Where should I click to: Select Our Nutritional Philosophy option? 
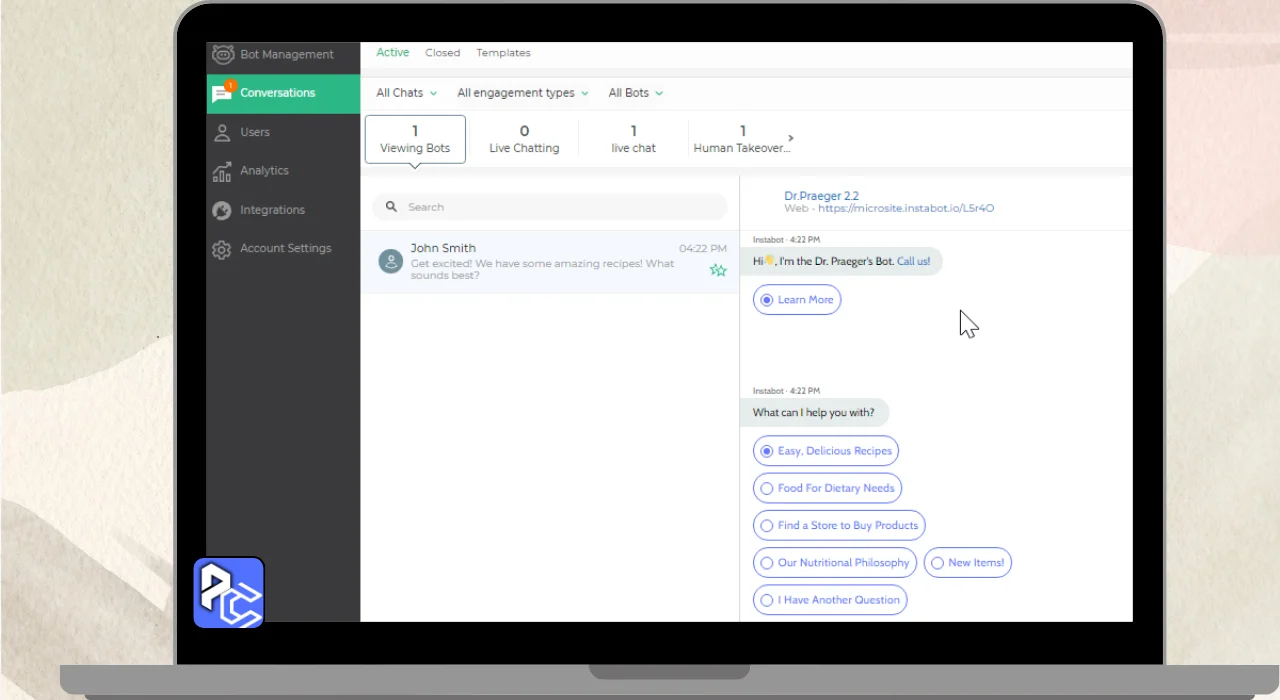835,562
